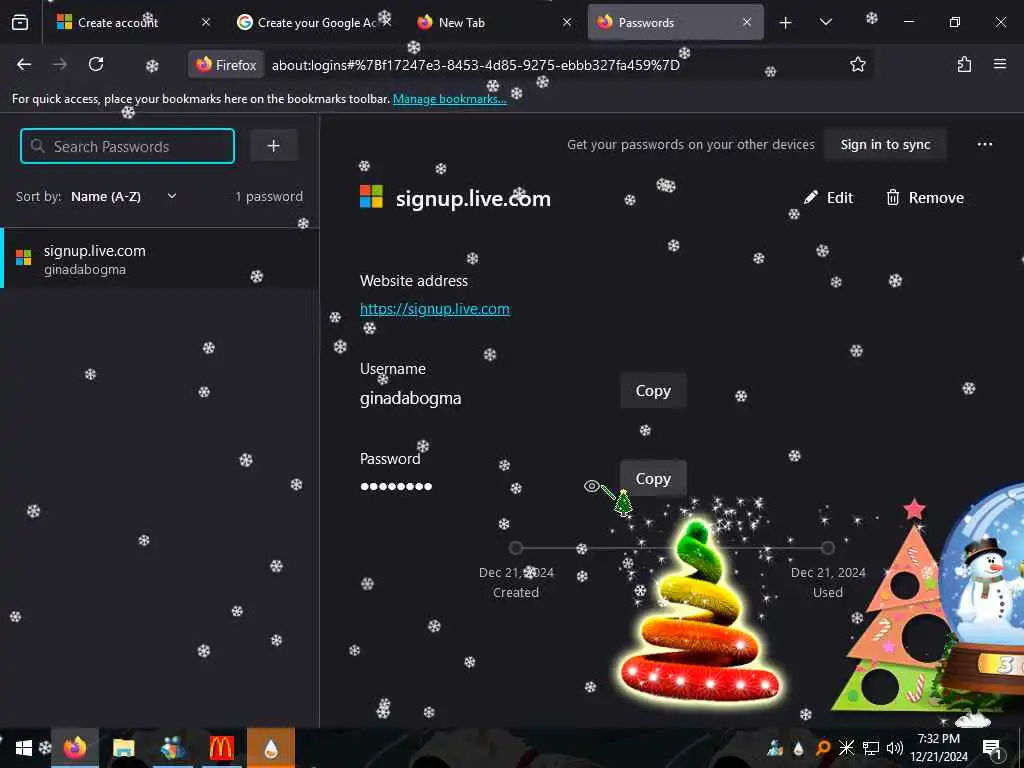Click the about:logins address bar URL

click(475, 65)
